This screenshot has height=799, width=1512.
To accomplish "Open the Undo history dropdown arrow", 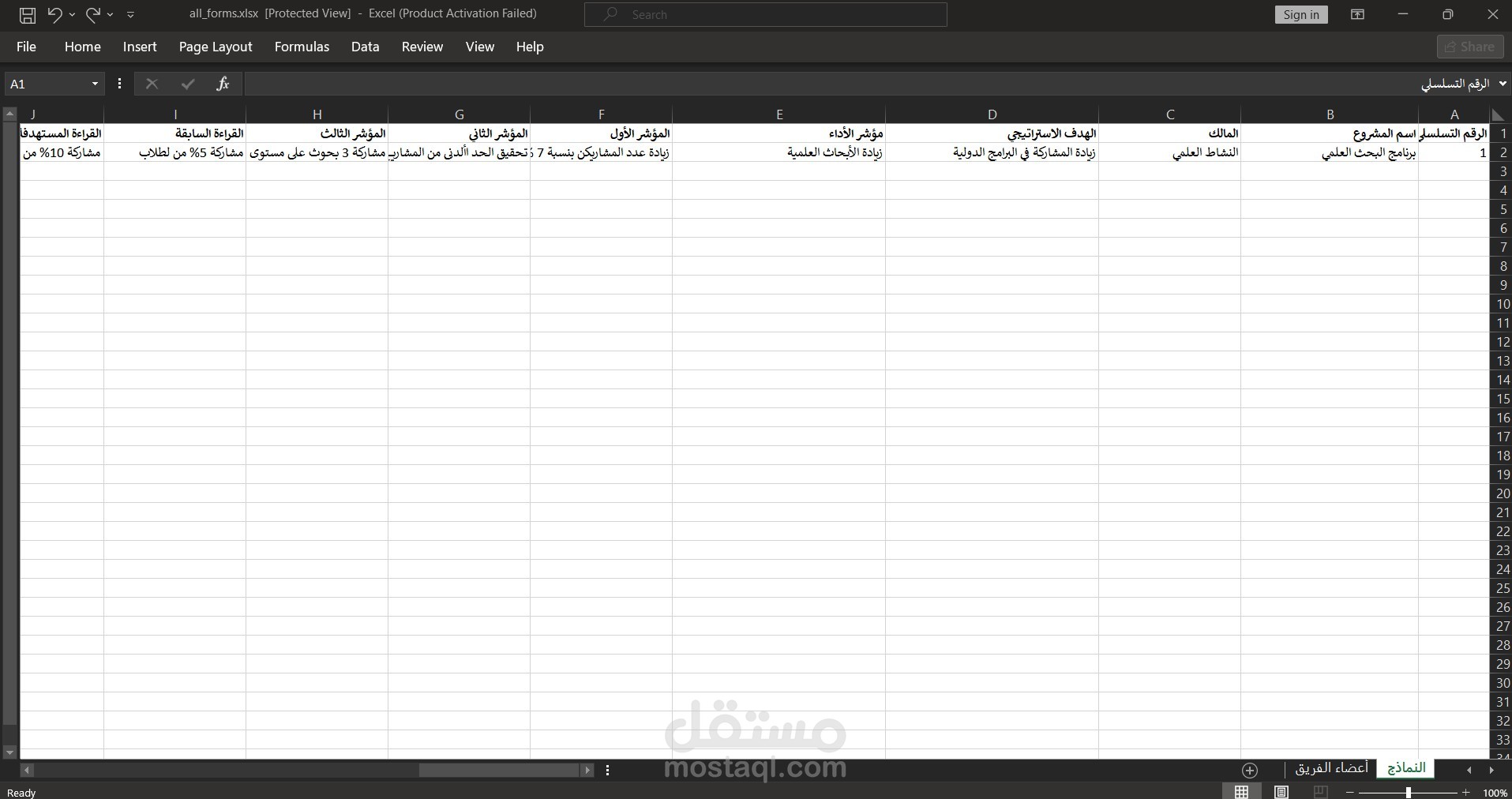I will tap(72, 14).
